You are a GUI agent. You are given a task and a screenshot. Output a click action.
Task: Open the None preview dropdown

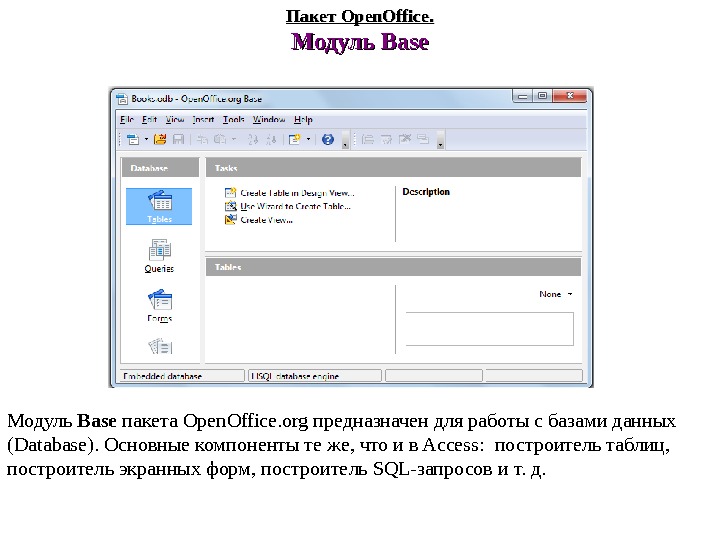point(556,294)
